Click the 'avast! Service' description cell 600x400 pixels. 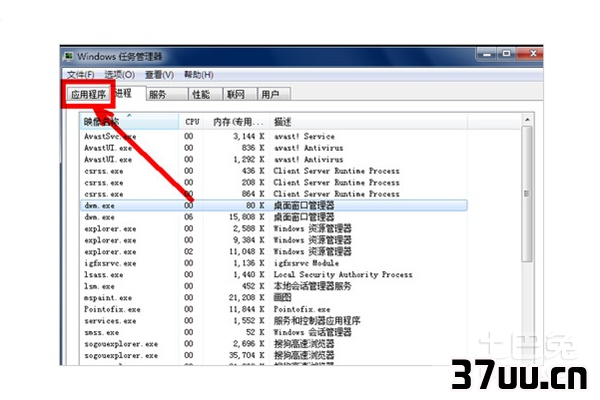(304, 136)
